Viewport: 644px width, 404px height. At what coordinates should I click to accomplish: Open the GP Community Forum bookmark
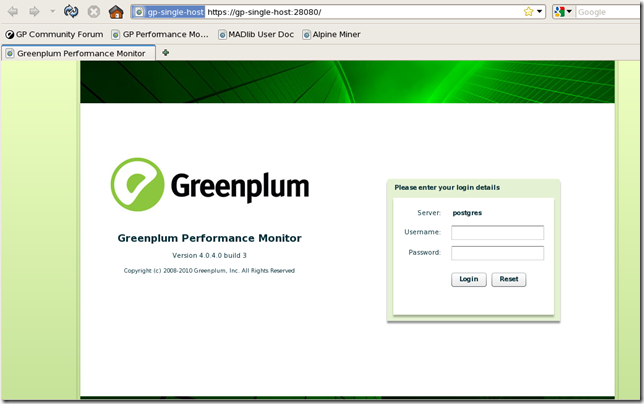click(x=54, y=34)
